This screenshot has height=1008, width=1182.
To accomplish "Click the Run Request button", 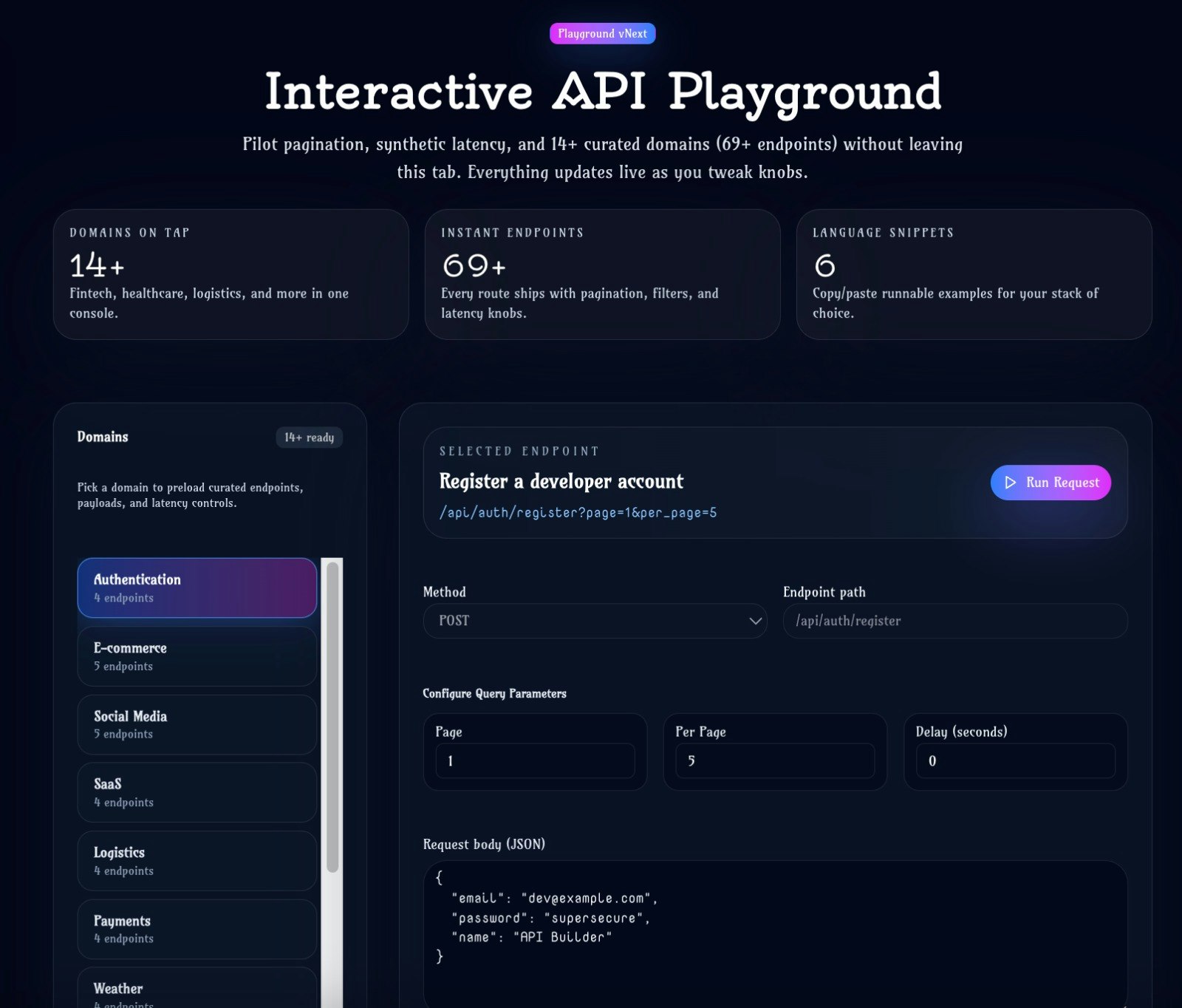I will (1050, 483).
